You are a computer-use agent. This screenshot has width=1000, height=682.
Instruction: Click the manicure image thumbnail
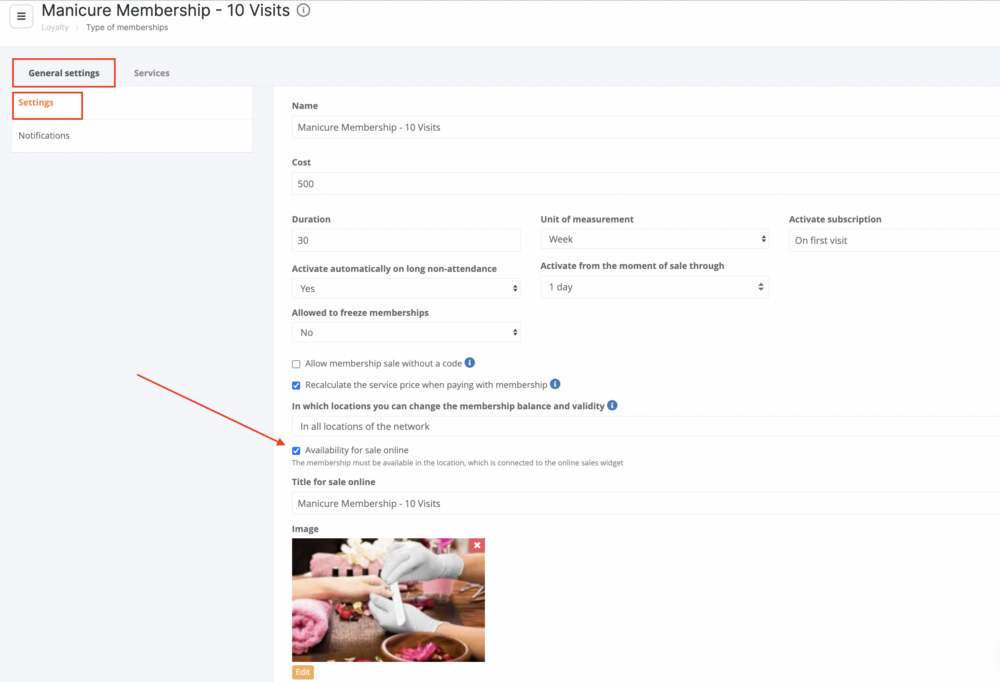(388, 600)
